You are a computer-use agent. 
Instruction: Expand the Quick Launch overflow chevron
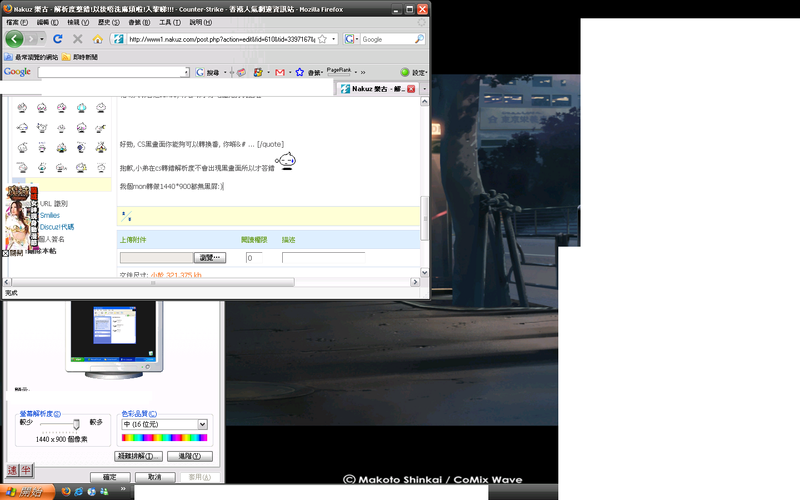pos(122,489)
